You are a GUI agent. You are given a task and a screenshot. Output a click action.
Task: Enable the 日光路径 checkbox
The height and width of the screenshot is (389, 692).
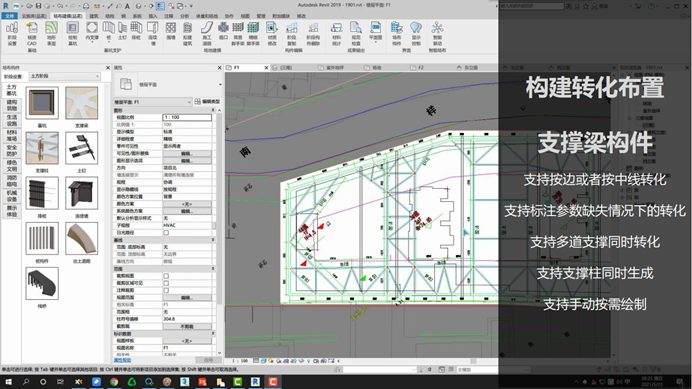tap(166, 233)
